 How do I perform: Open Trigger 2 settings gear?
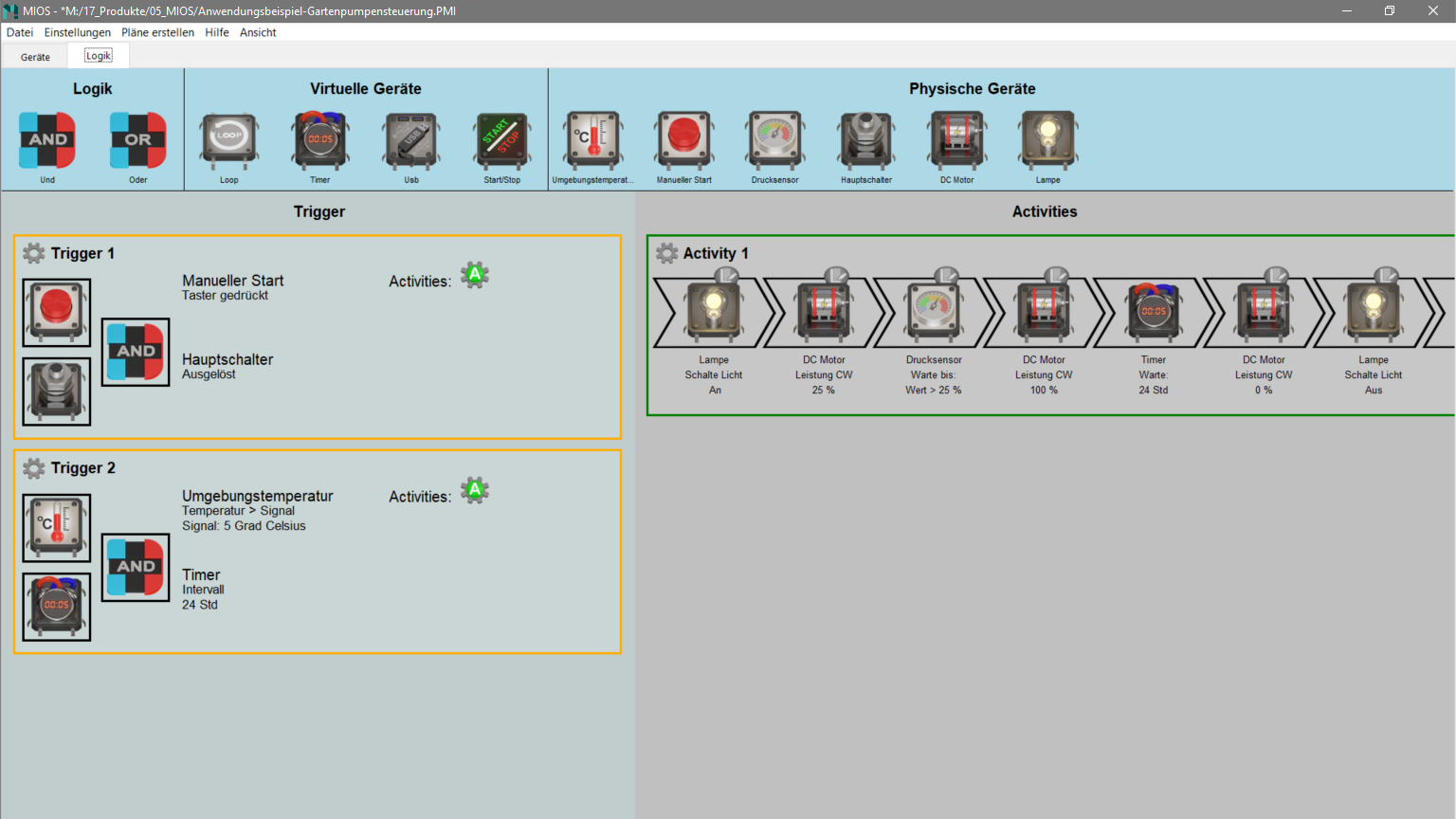point(34,468)
